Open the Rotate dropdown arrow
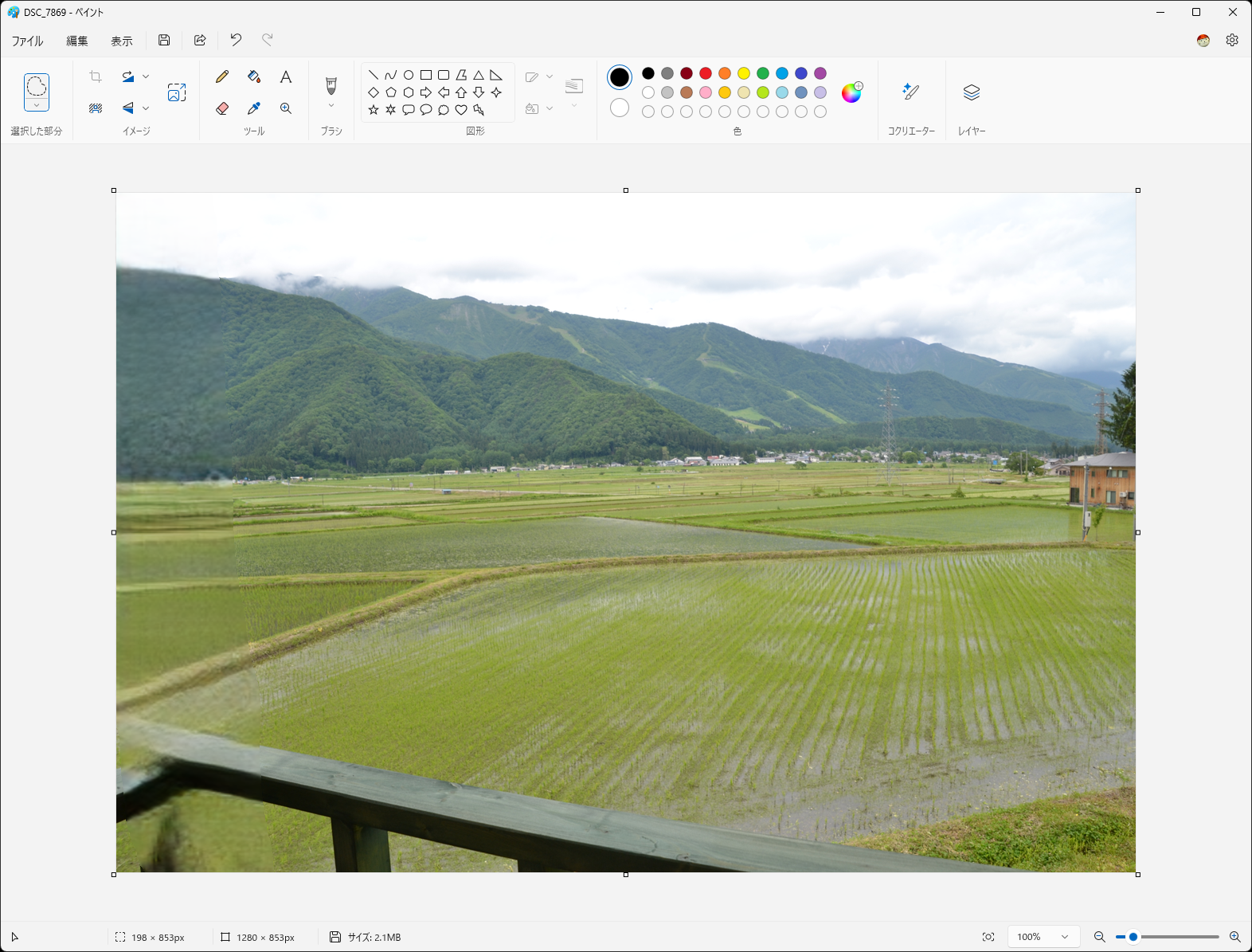1252x952 pixels. tap(146, 76)
